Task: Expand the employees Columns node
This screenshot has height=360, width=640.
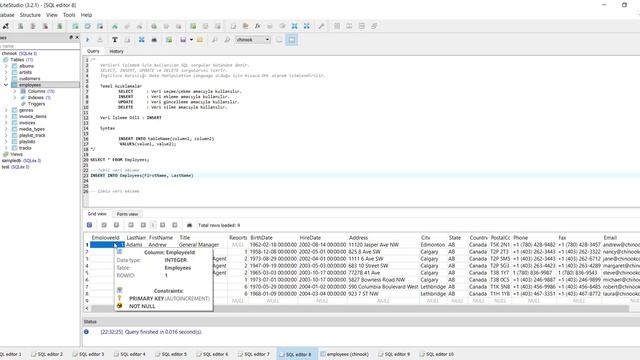Action: click(x=15, y=91)
